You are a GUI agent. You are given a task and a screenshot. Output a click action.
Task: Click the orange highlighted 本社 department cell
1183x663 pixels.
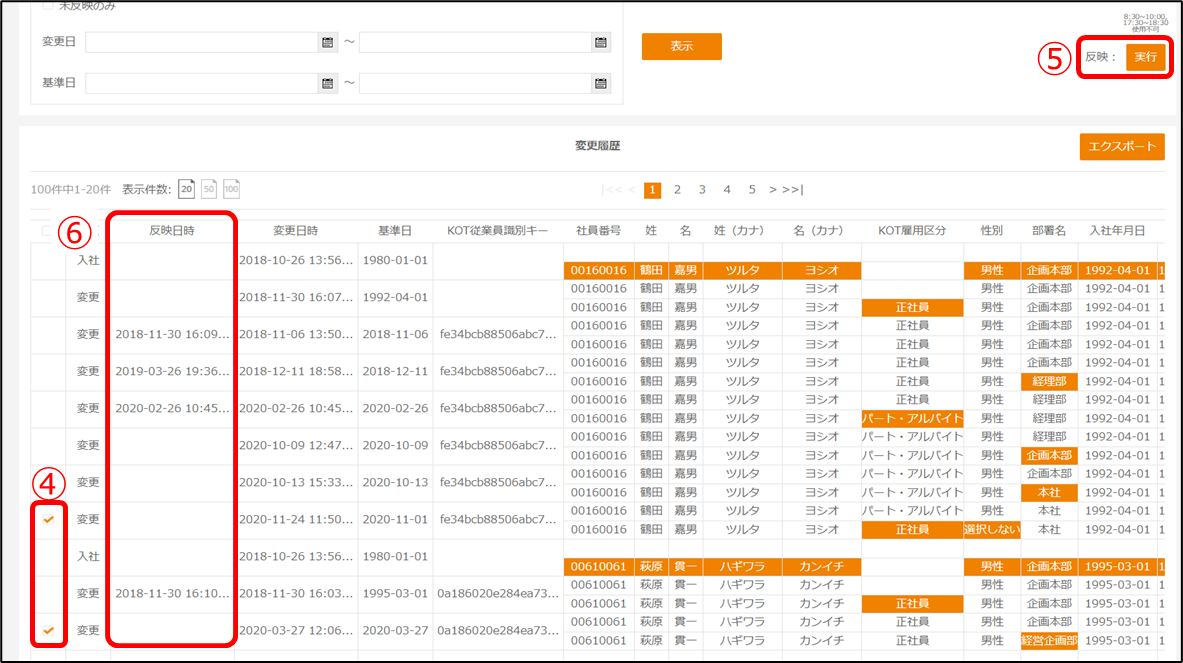[1049, 493]
